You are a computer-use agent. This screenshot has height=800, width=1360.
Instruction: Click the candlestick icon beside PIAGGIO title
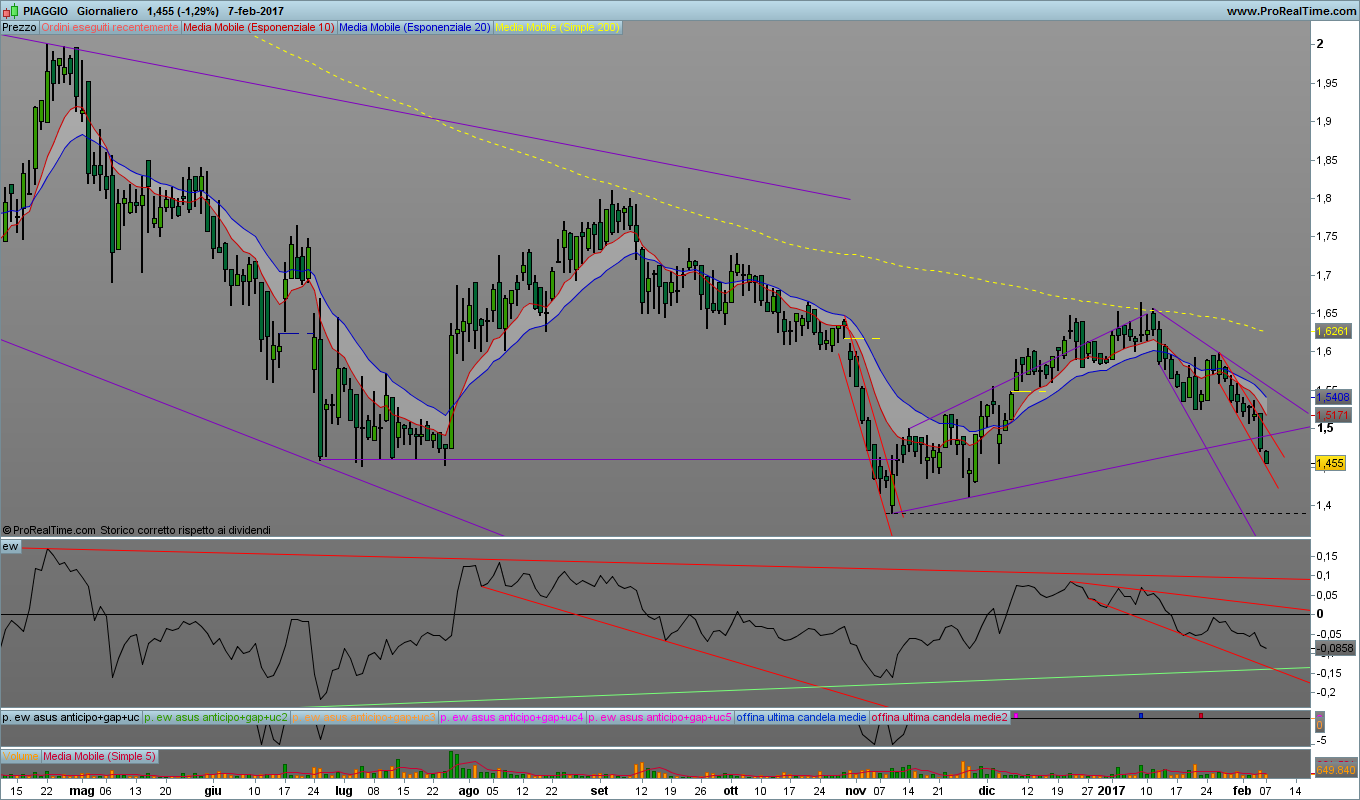[x=10, y=10]
